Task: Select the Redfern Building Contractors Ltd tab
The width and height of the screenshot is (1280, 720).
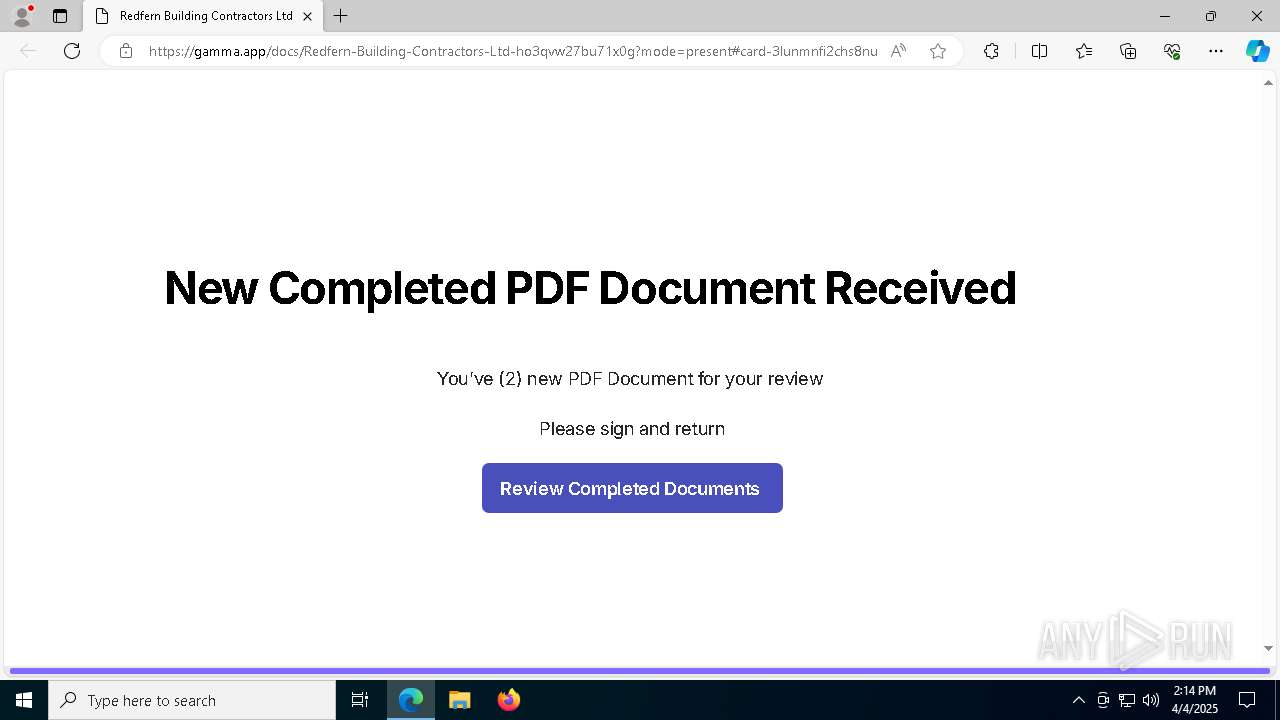Action: [204, 16]
